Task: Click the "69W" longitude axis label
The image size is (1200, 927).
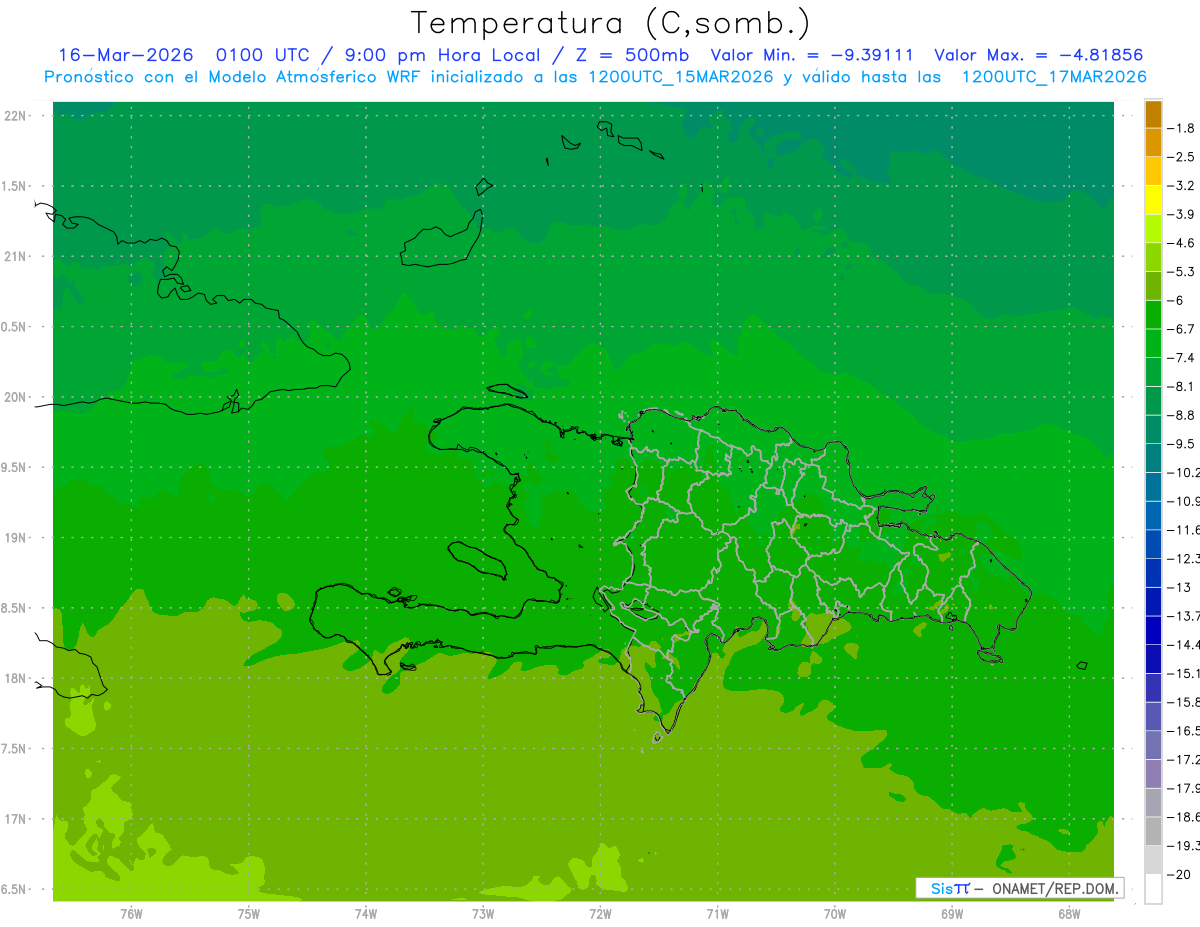Action: pos(952,913)
